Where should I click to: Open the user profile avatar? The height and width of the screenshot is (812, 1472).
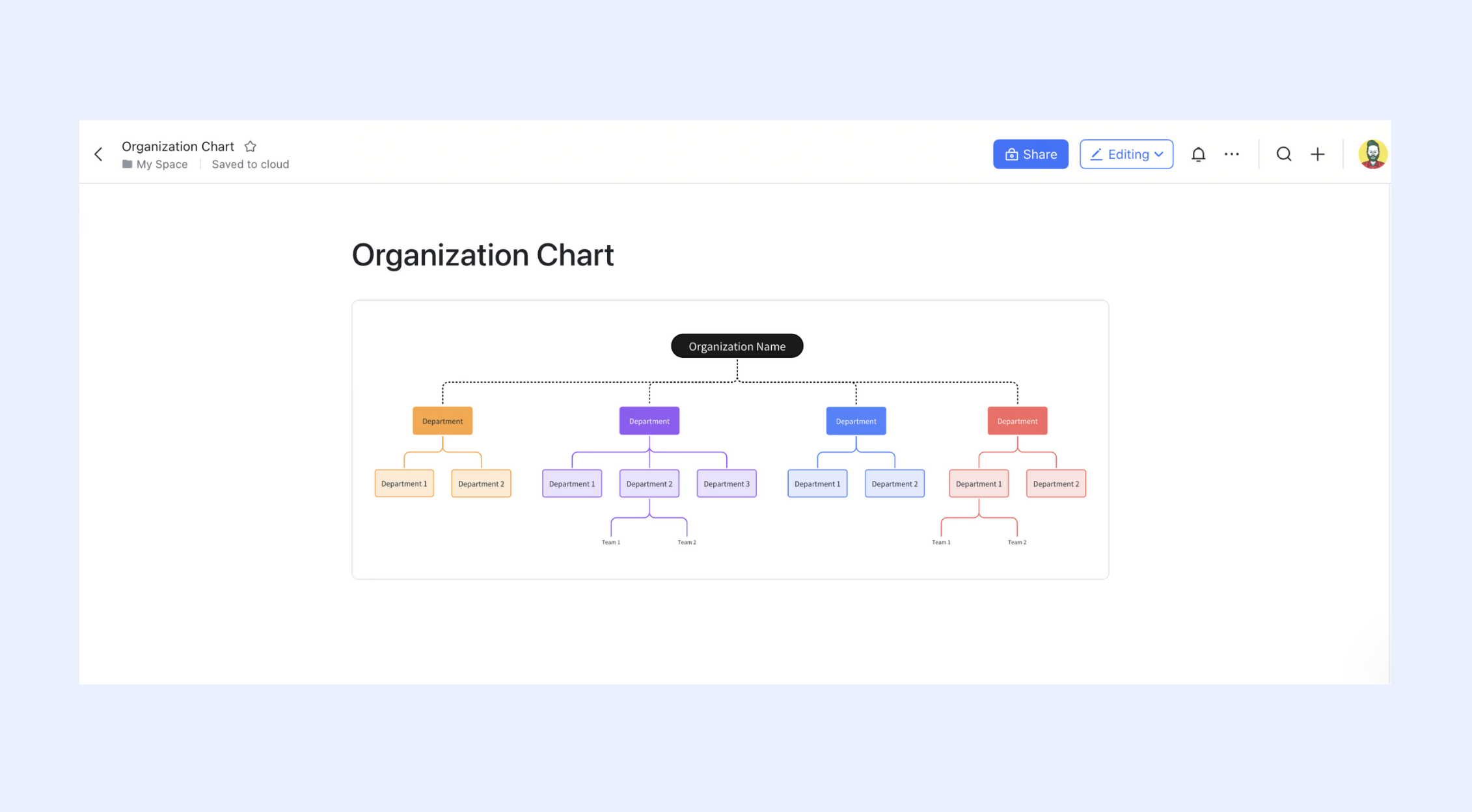click(x=1372, y=154)
